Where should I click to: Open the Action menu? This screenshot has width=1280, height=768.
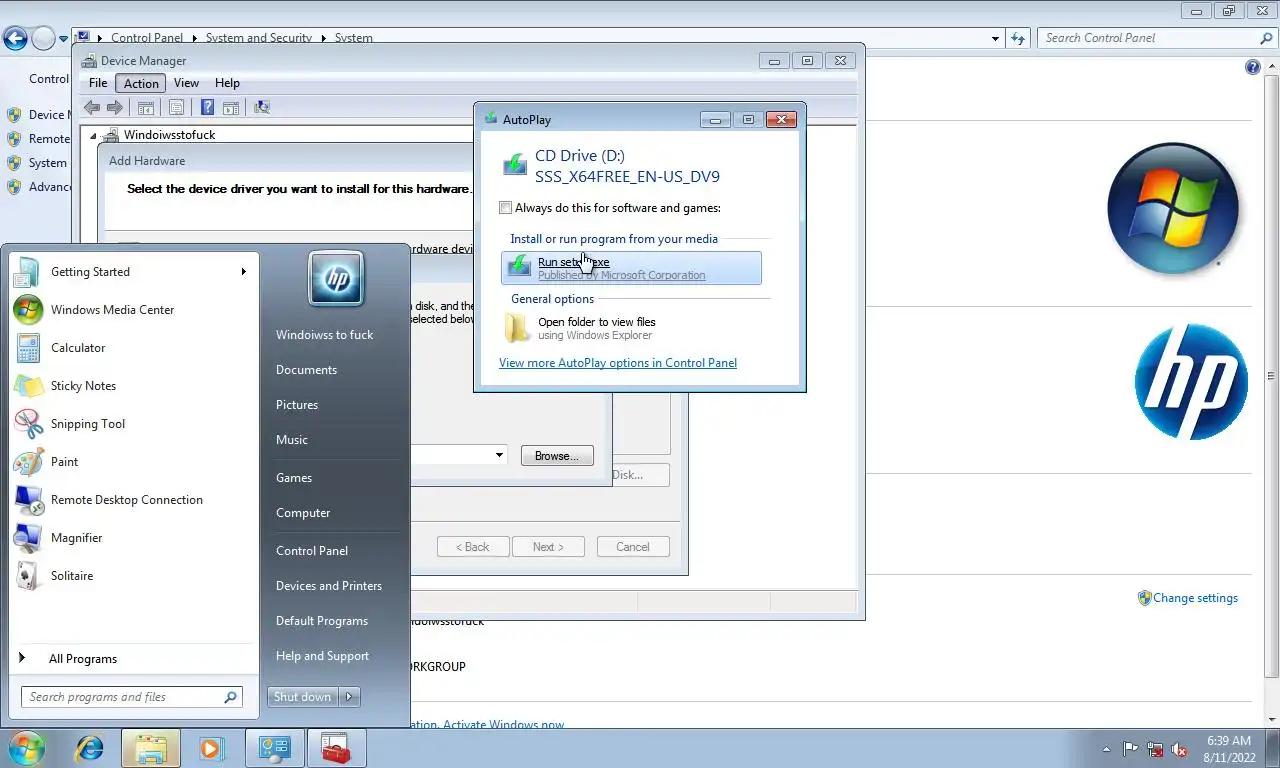tap(141, 83)
